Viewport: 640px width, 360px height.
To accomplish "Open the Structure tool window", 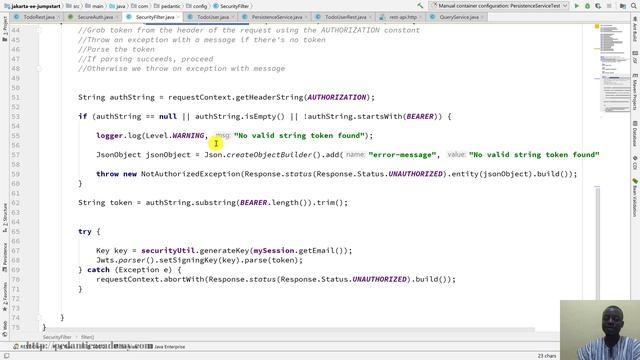I will point(4,218).
